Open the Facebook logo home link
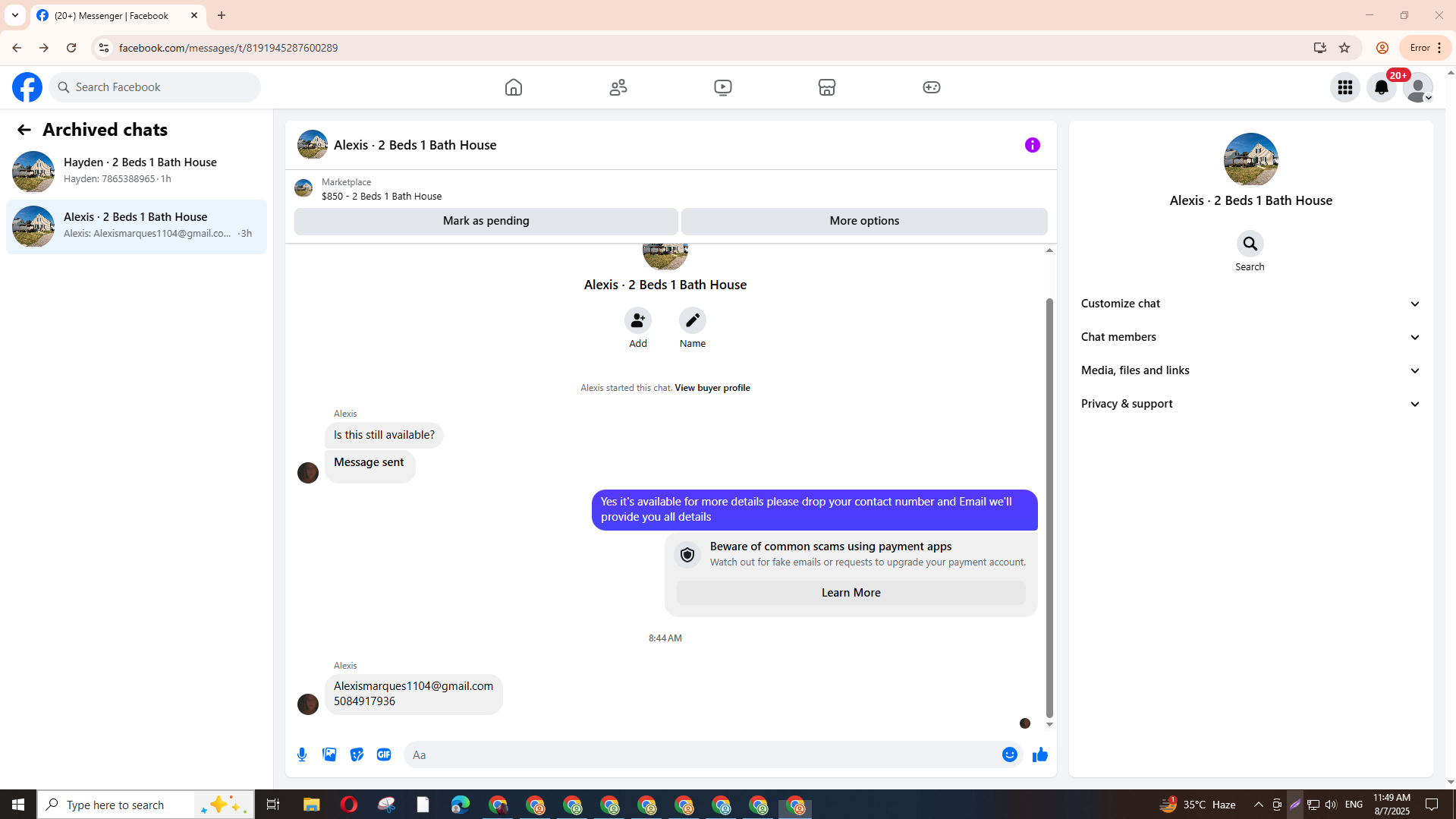 click(x=27, y=87)
